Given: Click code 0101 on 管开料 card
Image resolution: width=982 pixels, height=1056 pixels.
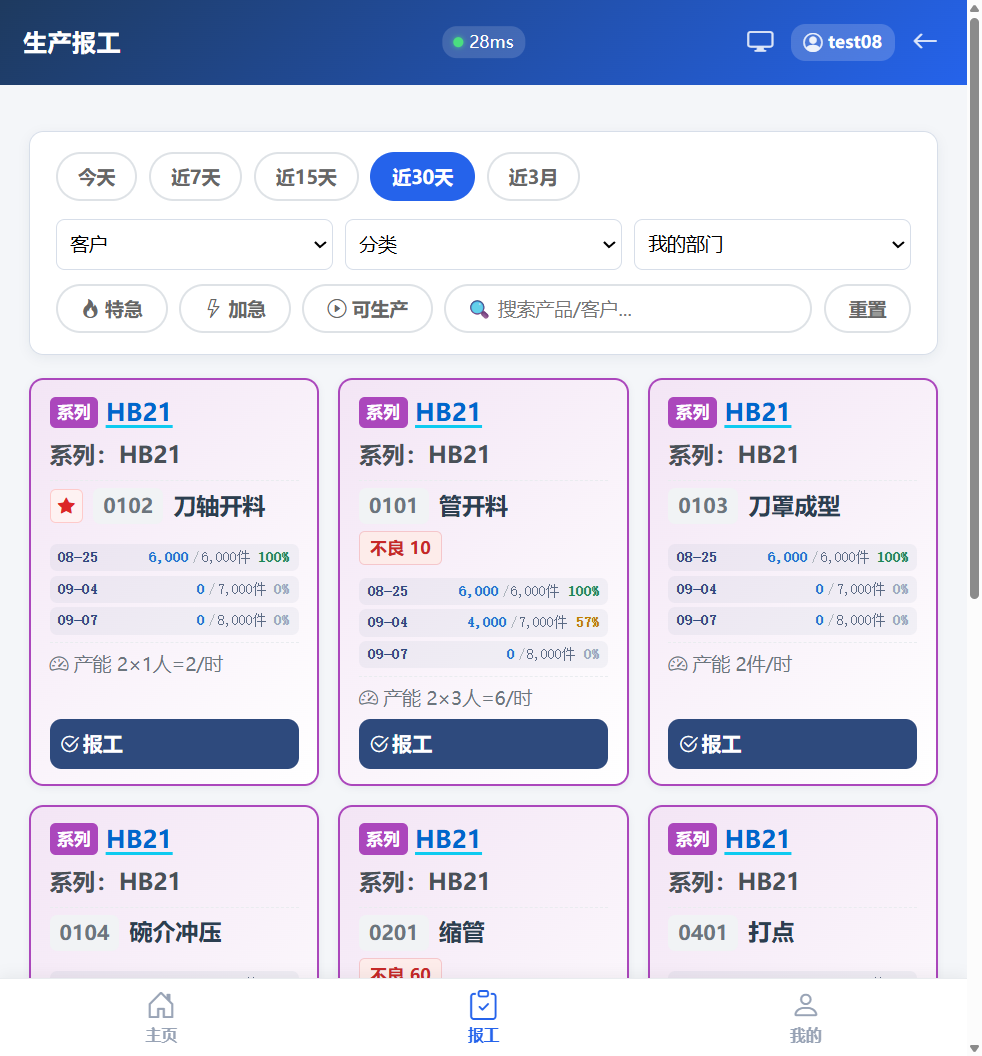Looking at the screenshot, I should 393,506.
